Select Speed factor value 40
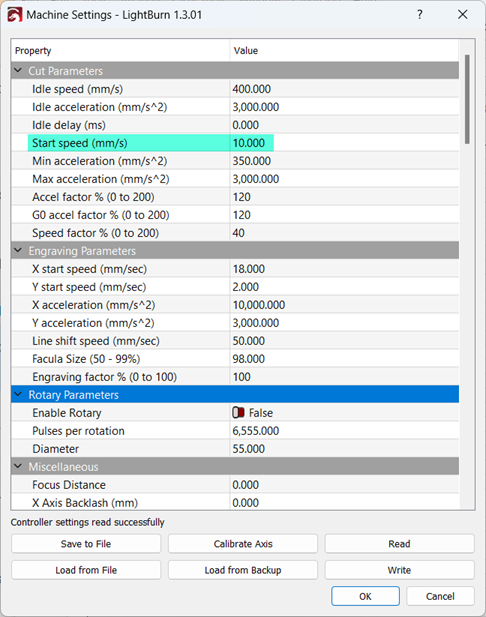 pyautogui.click(x=238, y=233)
